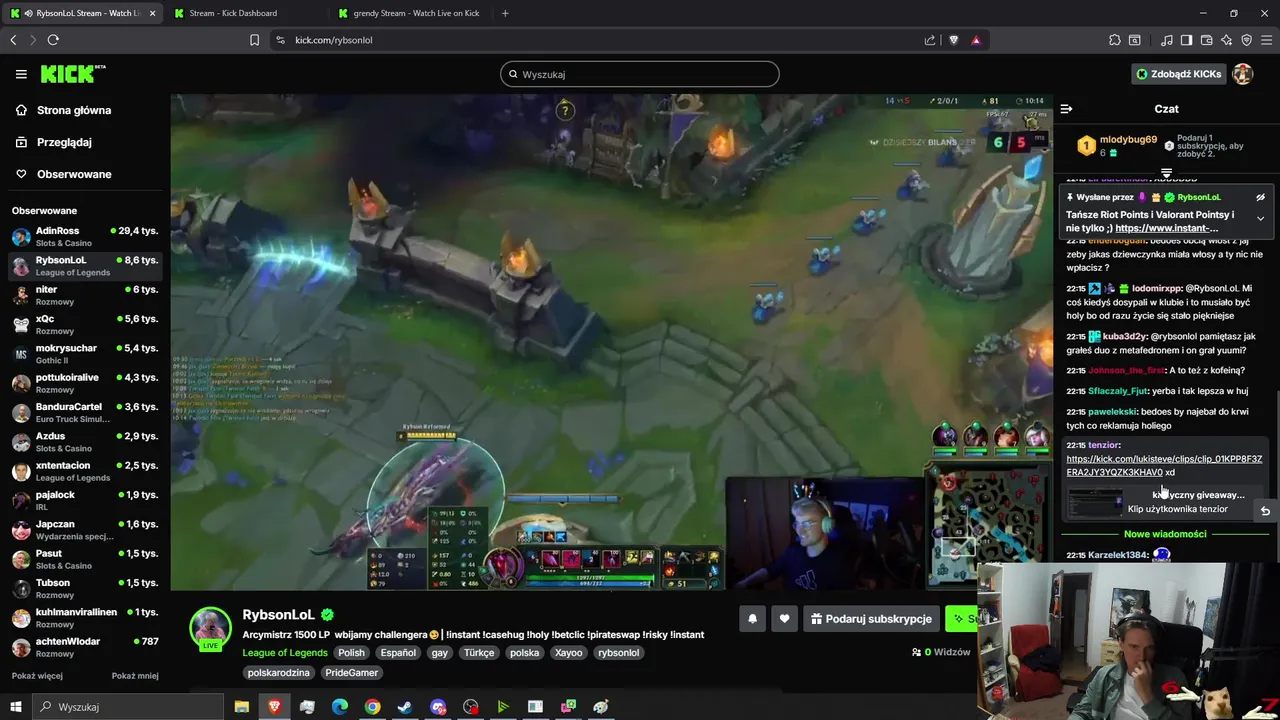Reply to the tenzior message

point(1265,511)
